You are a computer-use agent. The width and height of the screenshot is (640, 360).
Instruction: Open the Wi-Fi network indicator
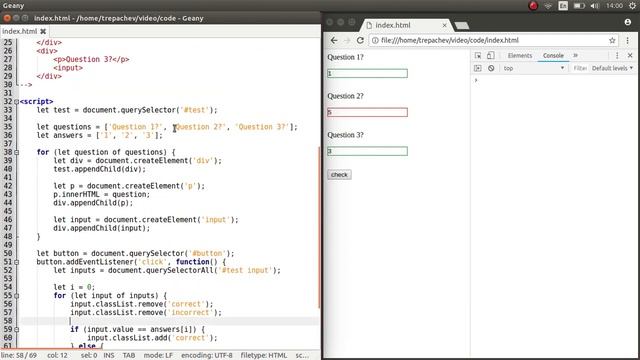tap(548, 6)
